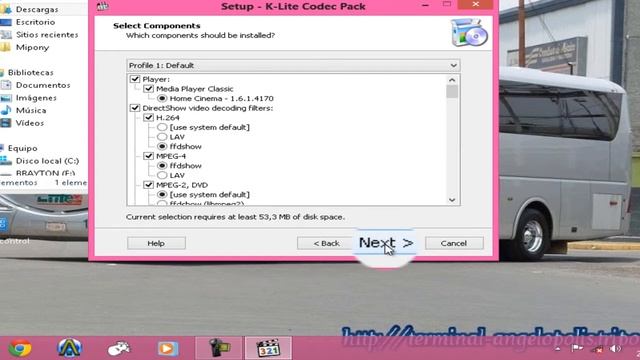Cancel the K-Lite setup
The width and height of the screenshot is (640, 360).
click(454, 243)
